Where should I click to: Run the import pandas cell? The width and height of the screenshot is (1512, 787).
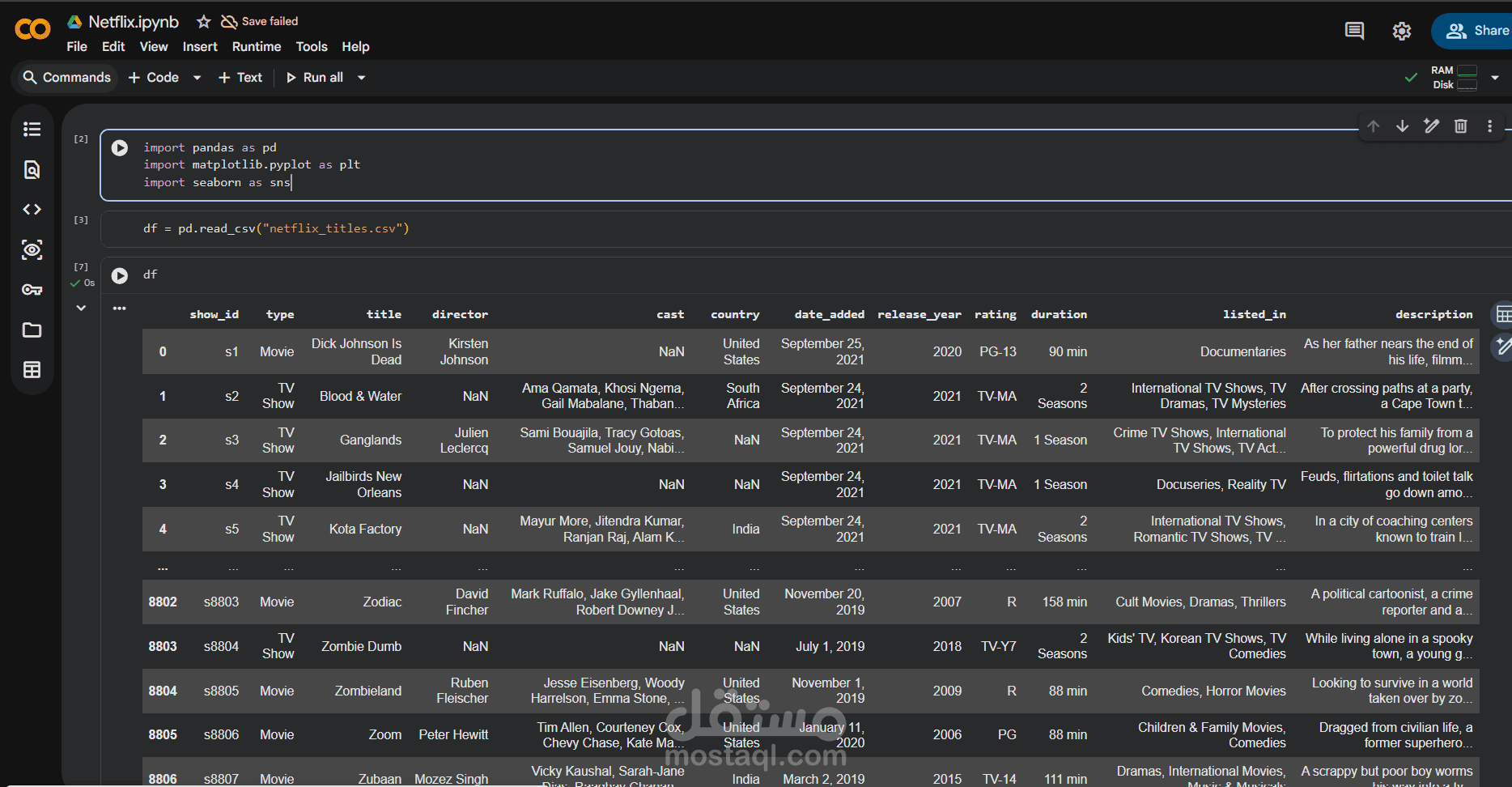(x=120, y=148)
